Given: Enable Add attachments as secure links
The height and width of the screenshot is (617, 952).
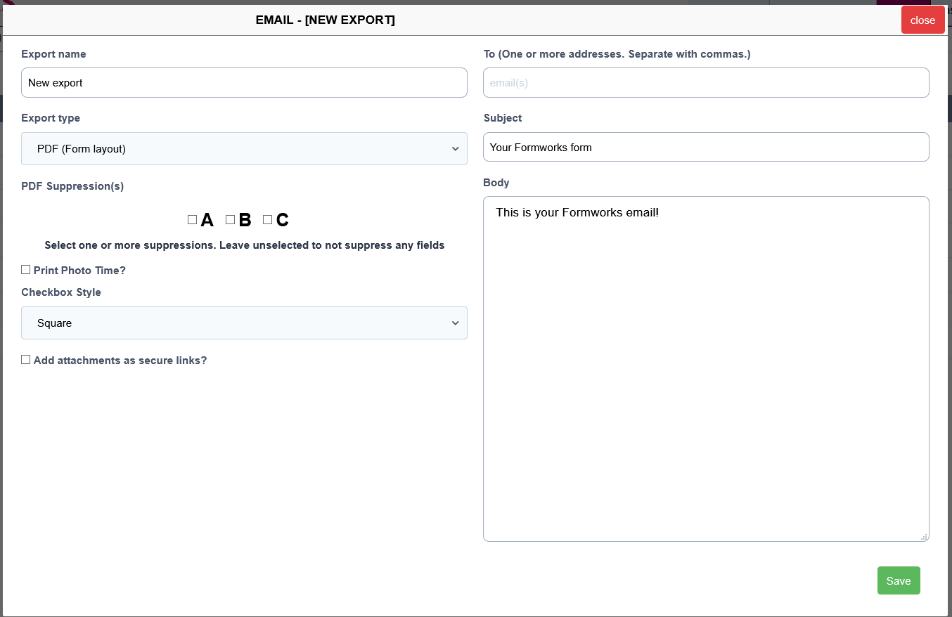Looking at the screenshot, I should coord(26,360).
